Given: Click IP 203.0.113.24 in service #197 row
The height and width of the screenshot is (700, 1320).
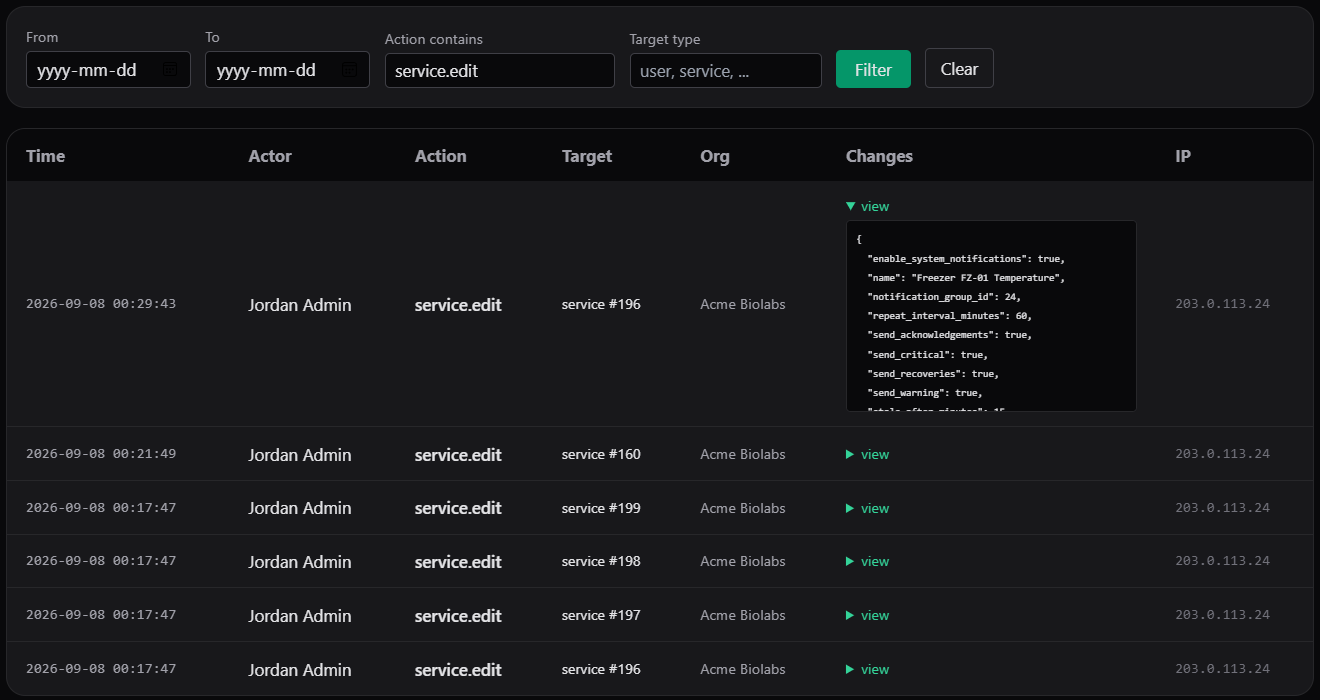Looking at the screenshot, I should coord(1222,615).
